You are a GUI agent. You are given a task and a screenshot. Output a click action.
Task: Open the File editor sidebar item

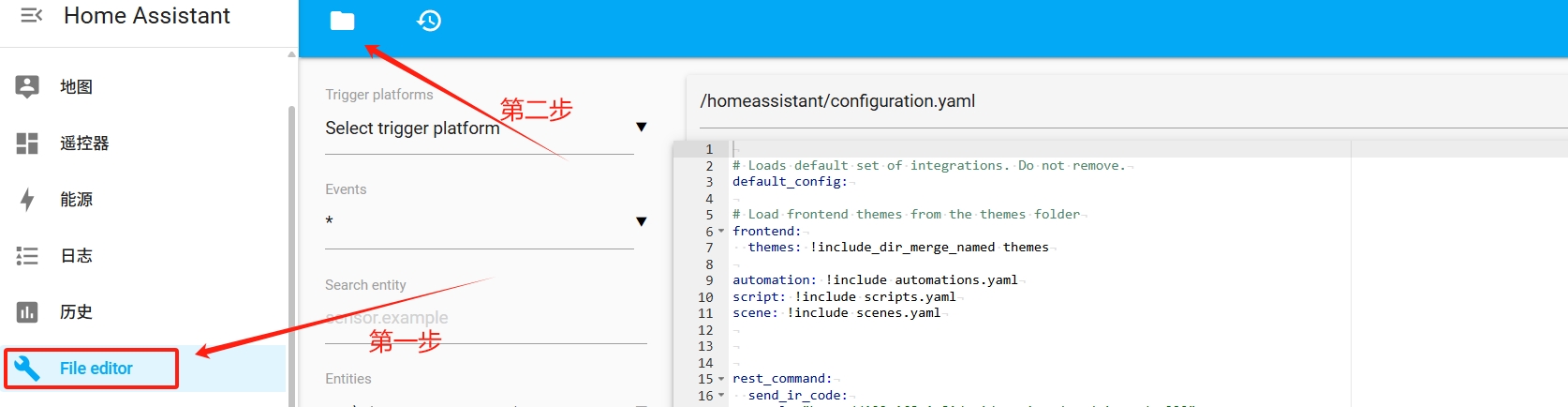point(144,369)
